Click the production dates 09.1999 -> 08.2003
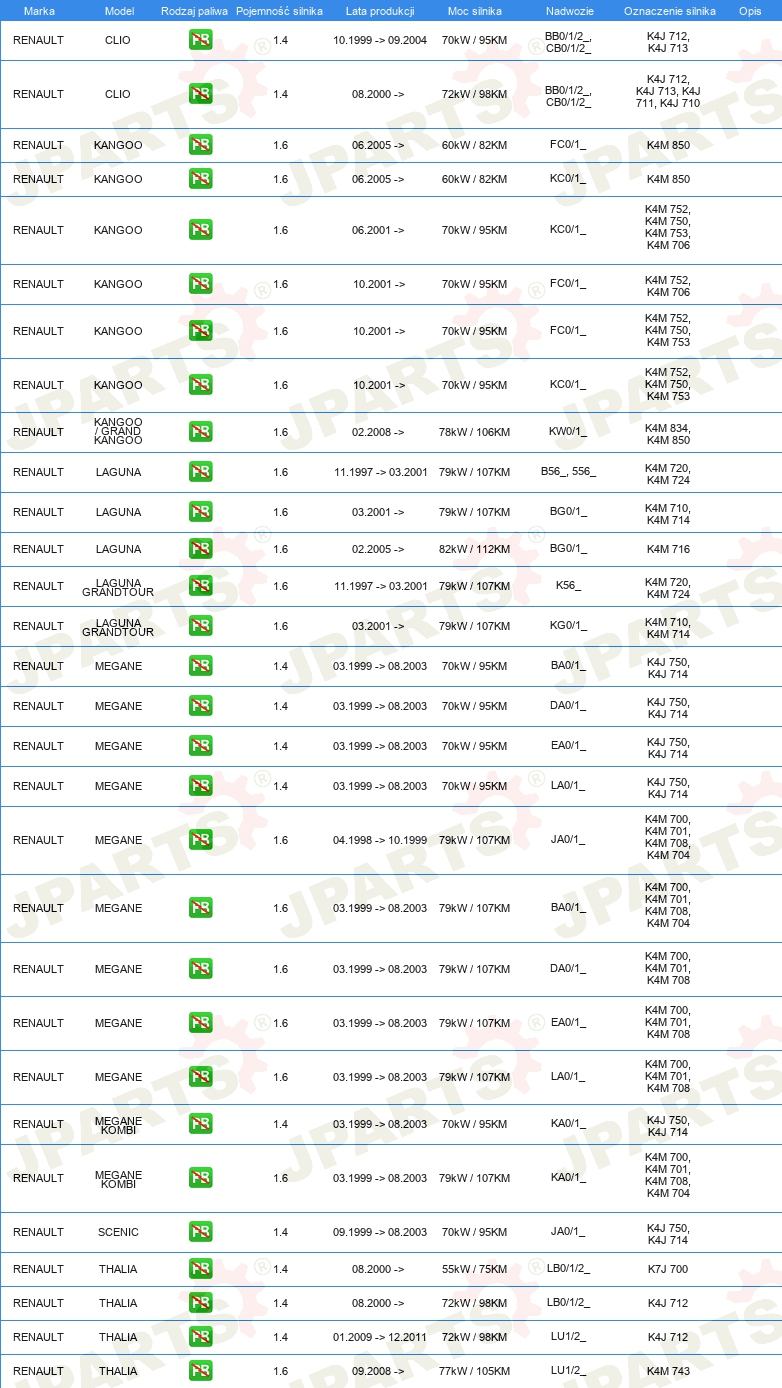 click(x=380, y=1232)
